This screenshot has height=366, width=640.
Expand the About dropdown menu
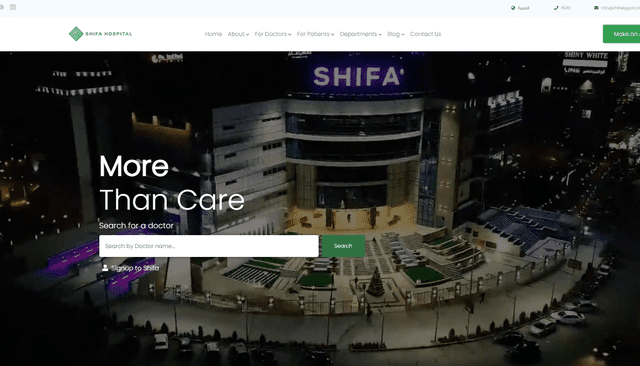click(238, 34)
